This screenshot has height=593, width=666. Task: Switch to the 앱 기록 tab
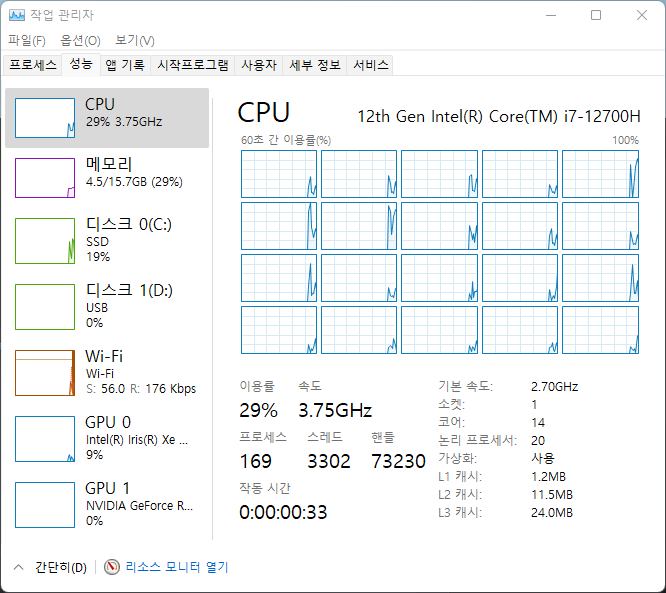125,65
